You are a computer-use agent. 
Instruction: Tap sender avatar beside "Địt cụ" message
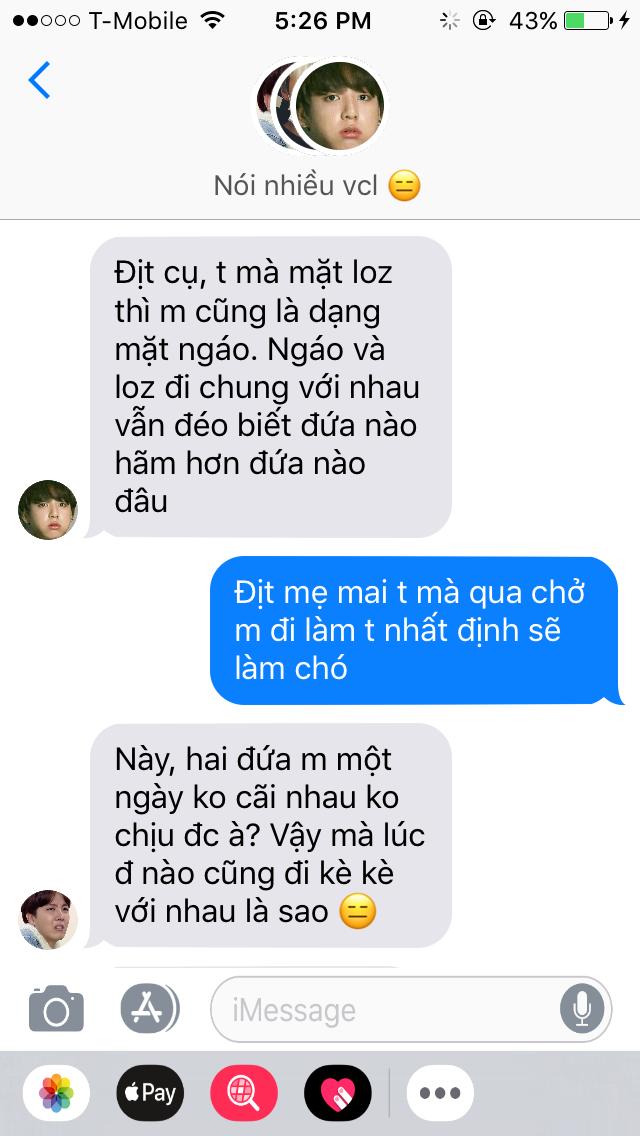48,509
